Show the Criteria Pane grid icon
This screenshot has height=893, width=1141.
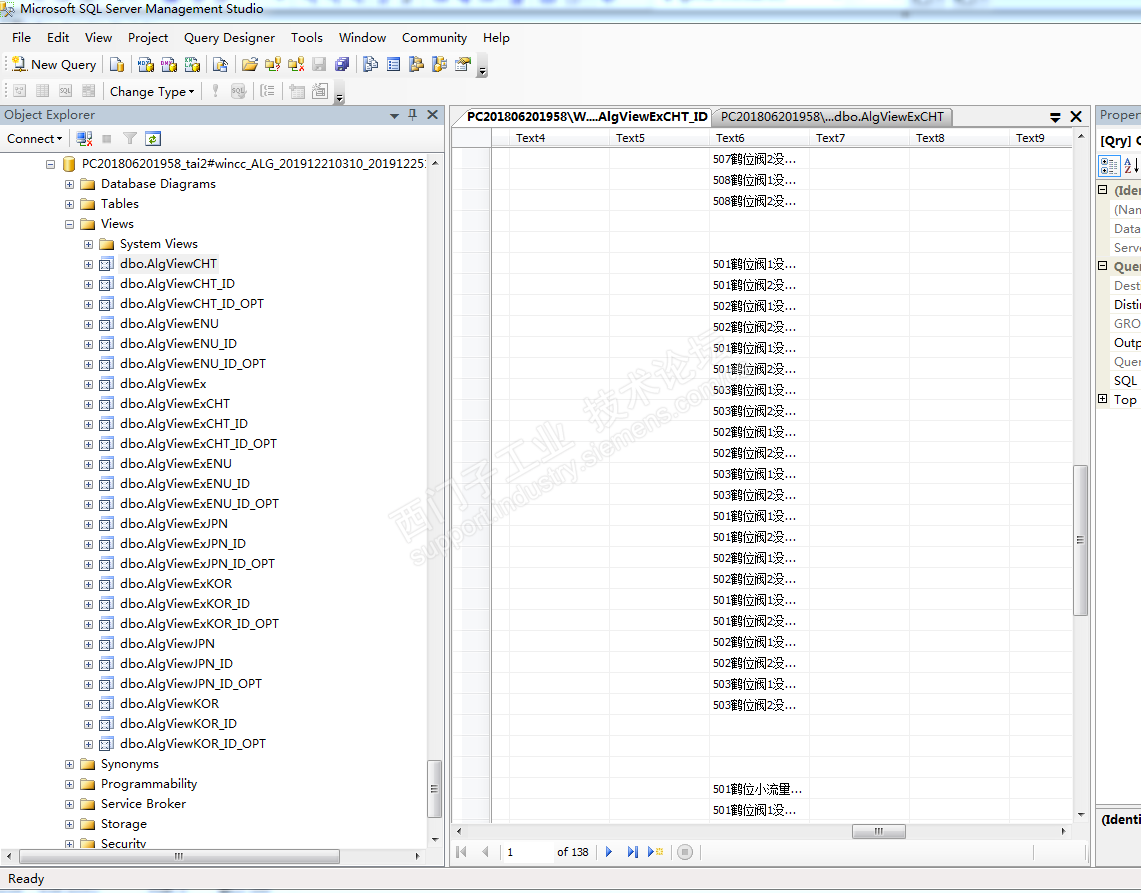[43, 91]
